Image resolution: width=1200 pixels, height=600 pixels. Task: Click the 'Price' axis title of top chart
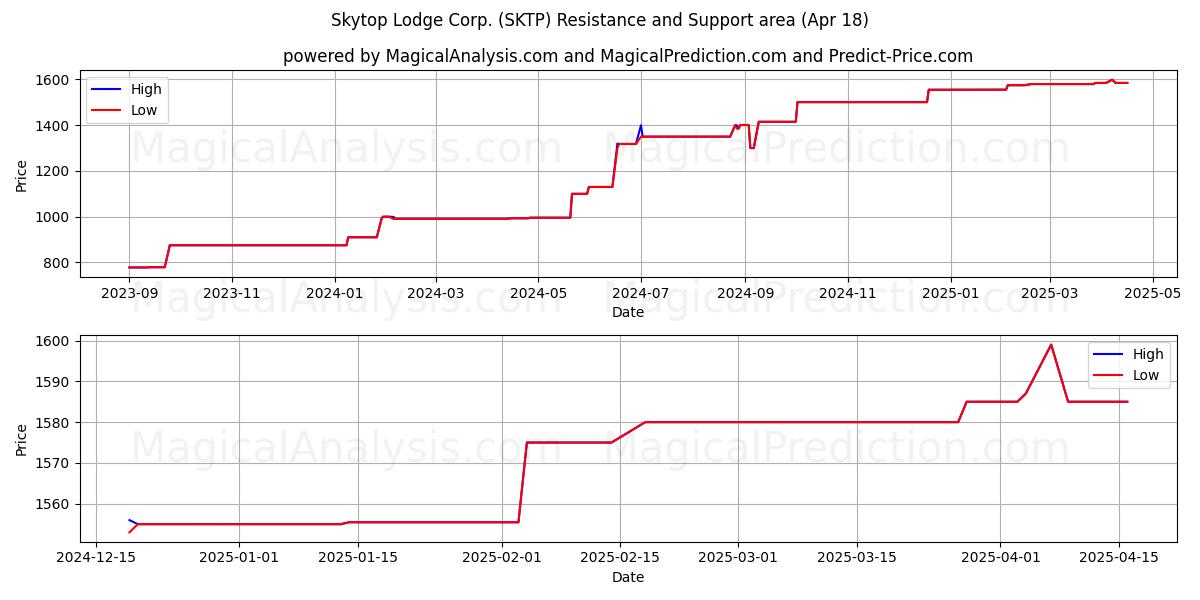[x=22, y=174]
